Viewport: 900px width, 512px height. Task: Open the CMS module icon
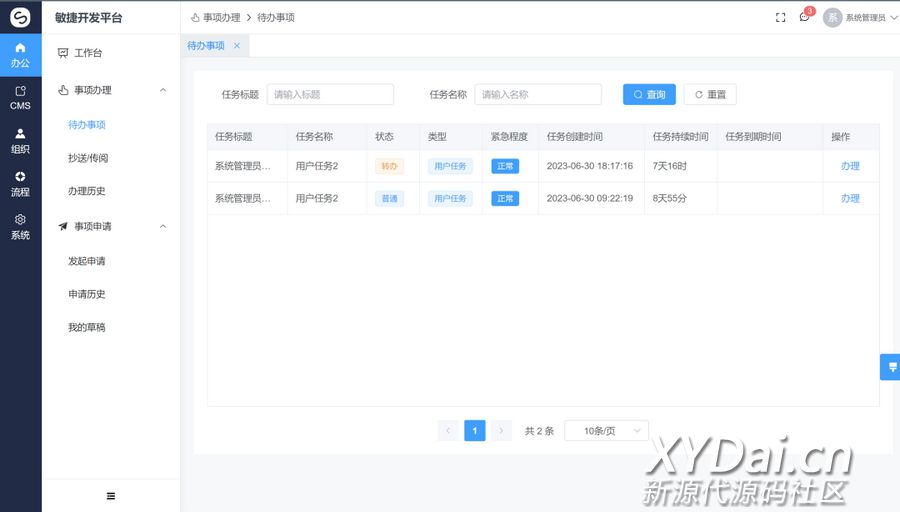[20, 97]
